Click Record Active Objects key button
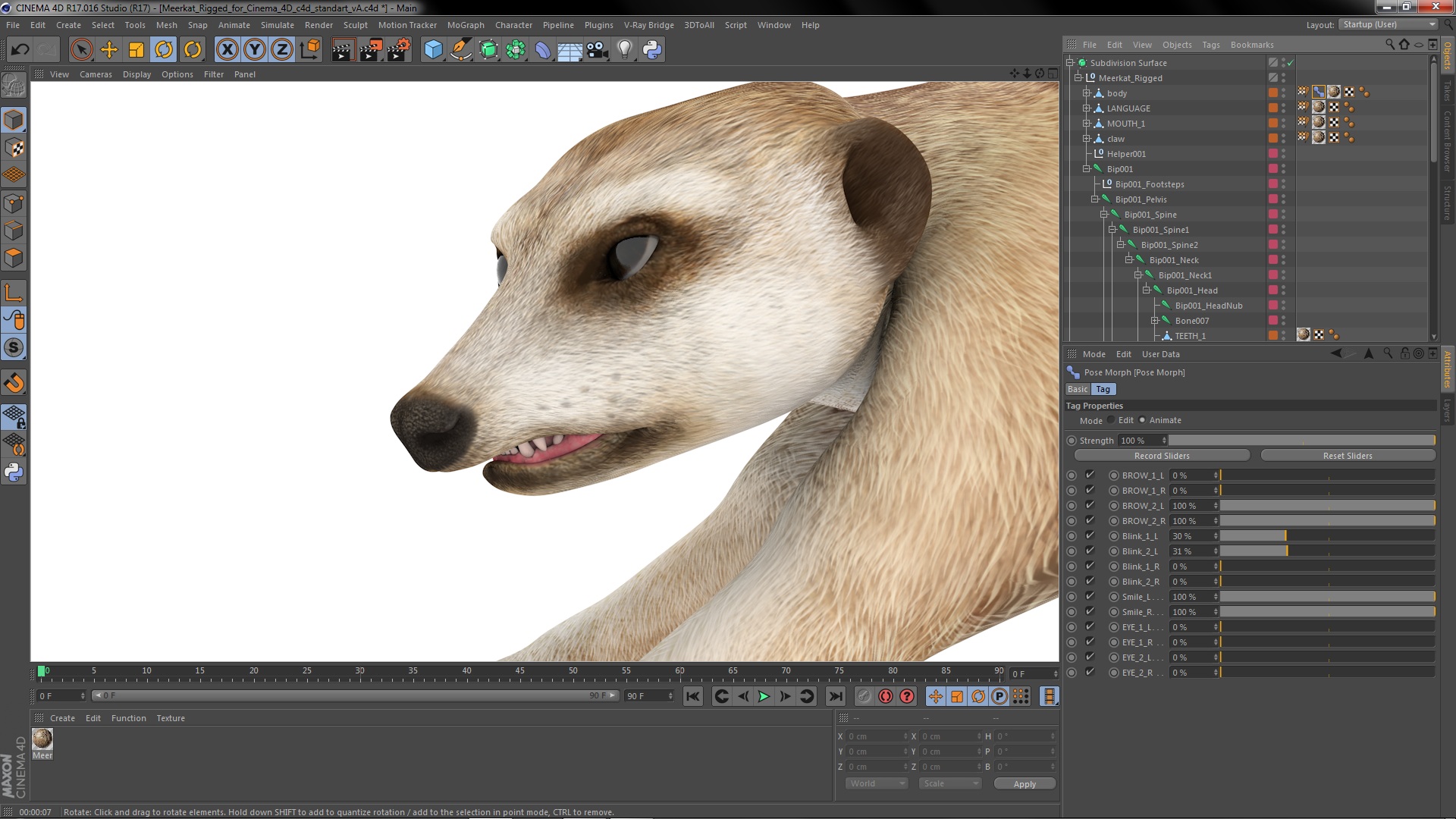This screenshot has height=819, width=1456. tap(864, 696)
